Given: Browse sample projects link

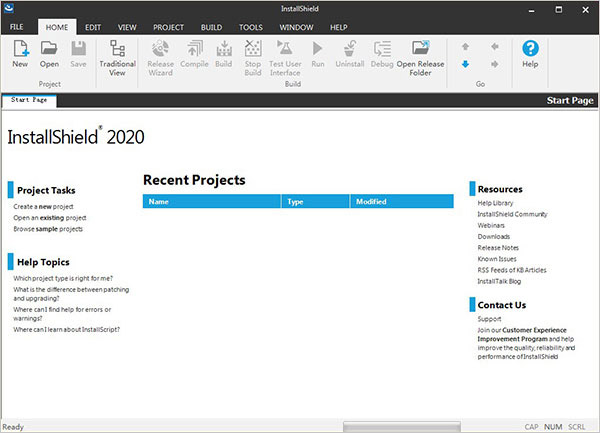Looking at the screenshot, I should tap(48, 229).
